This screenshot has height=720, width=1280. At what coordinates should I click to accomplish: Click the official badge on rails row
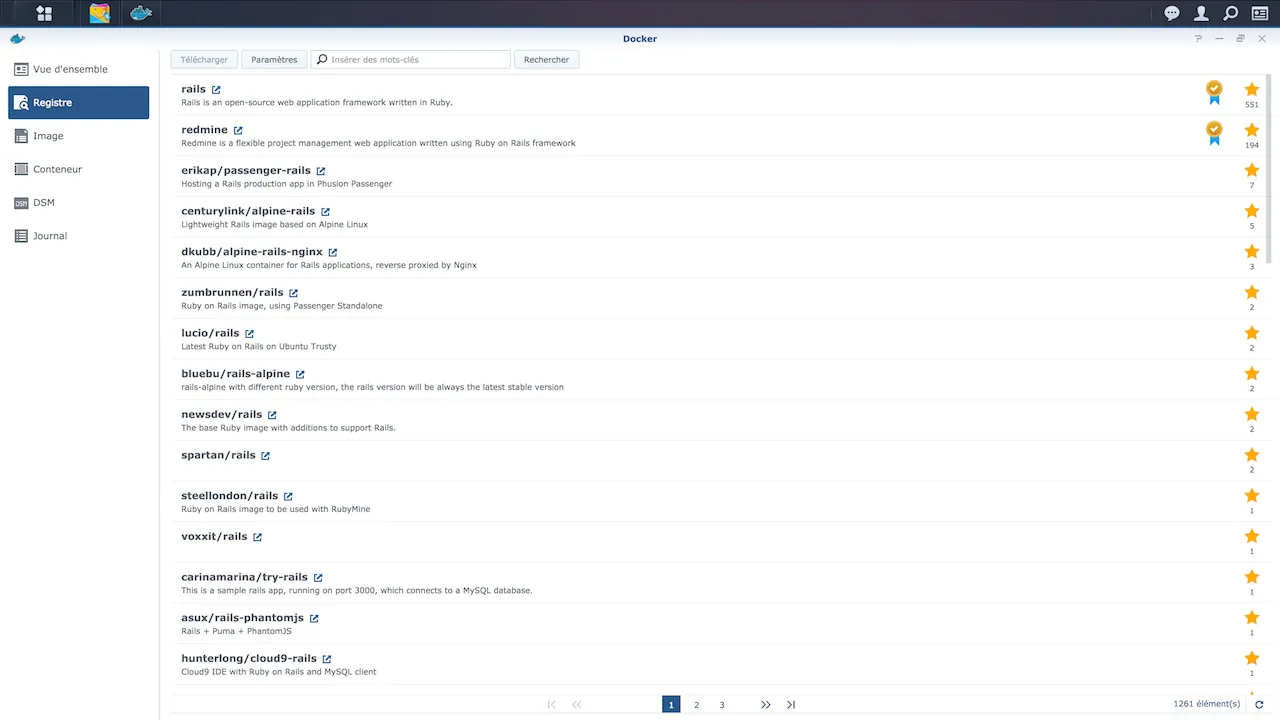(1214, 93)
